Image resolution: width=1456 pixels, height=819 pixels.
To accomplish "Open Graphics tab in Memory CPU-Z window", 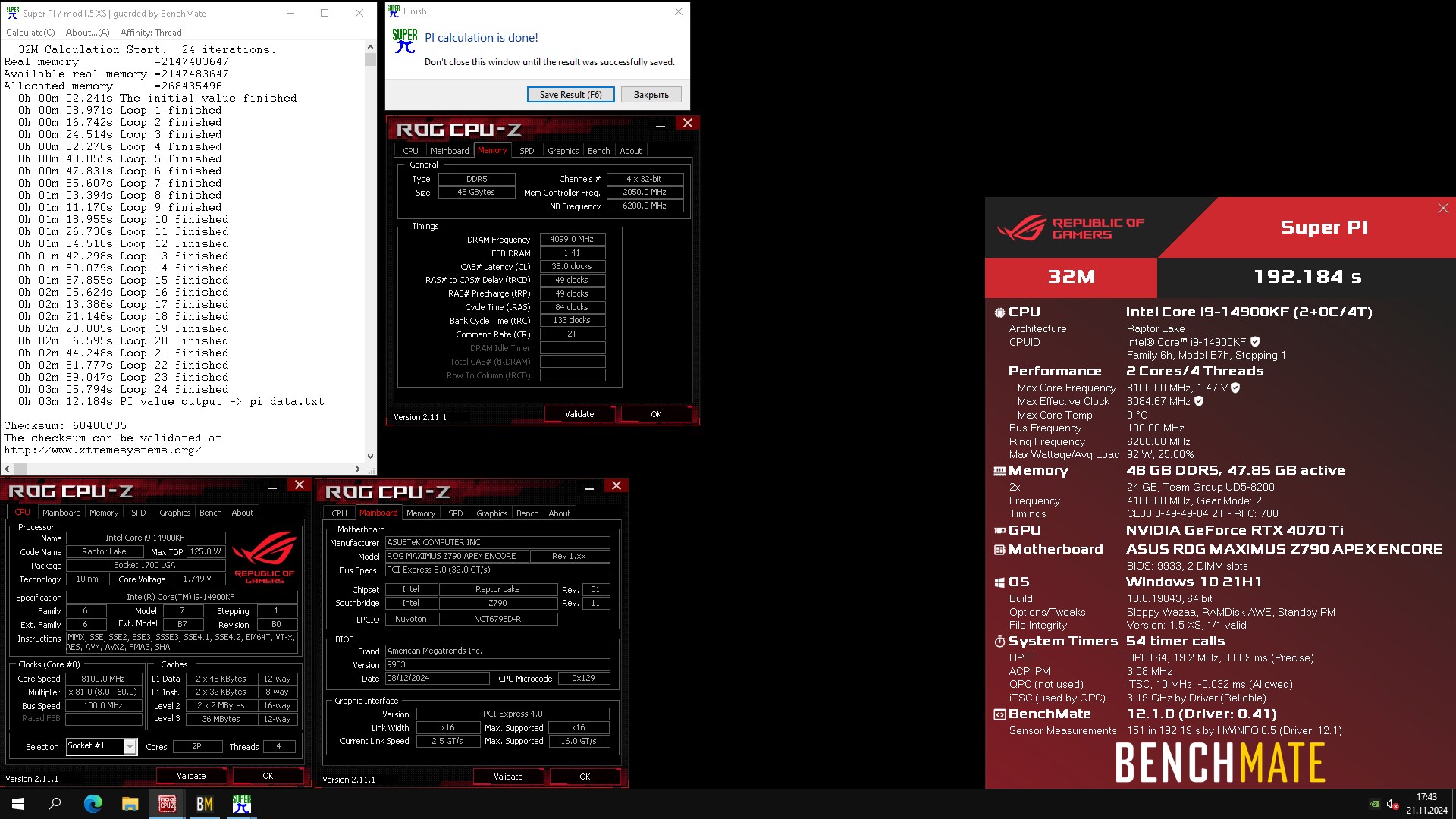I will pos(563,151).
